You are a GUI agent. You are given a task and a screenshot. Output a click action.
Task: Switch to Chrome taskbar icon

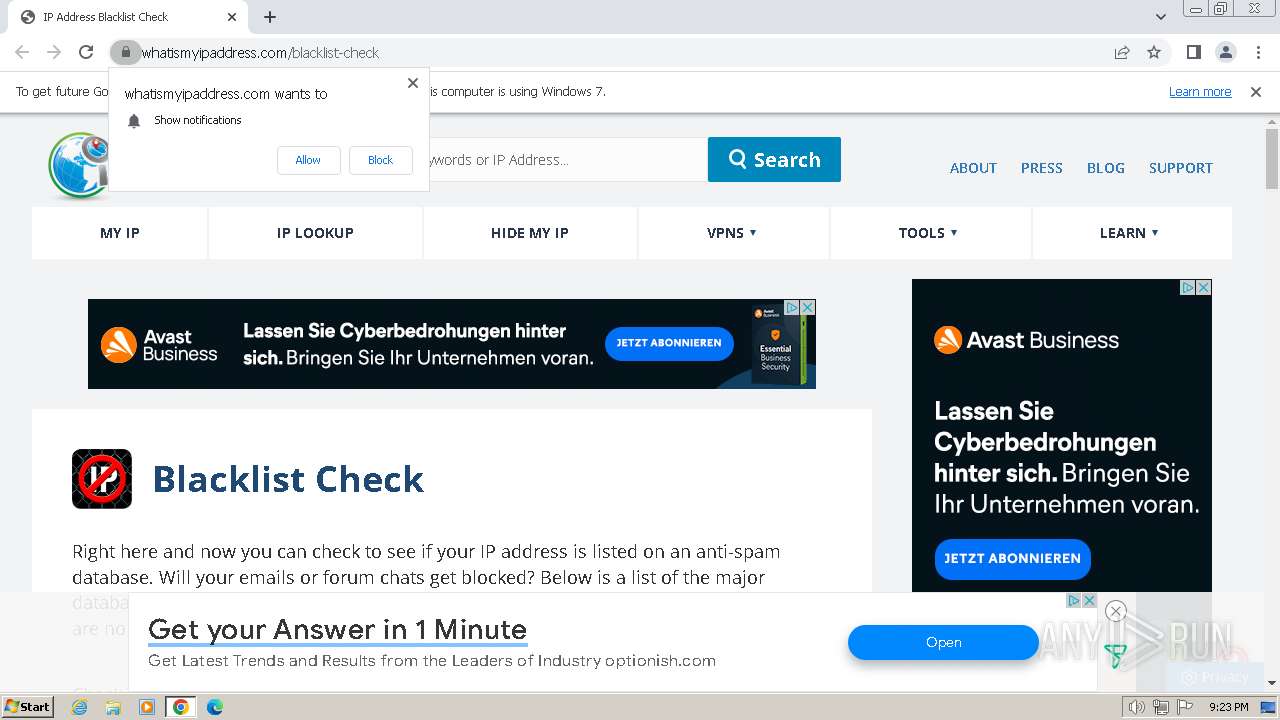tap(180, 707)
